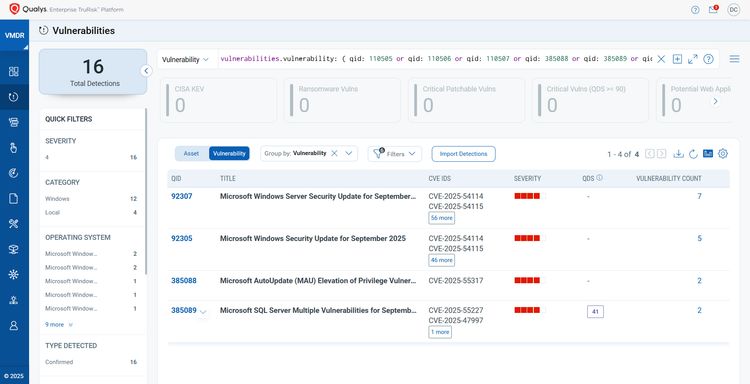The height and width of the screenshot is (384, 750).
Task: Select the CISA KEV card
Action: point(219,100)
